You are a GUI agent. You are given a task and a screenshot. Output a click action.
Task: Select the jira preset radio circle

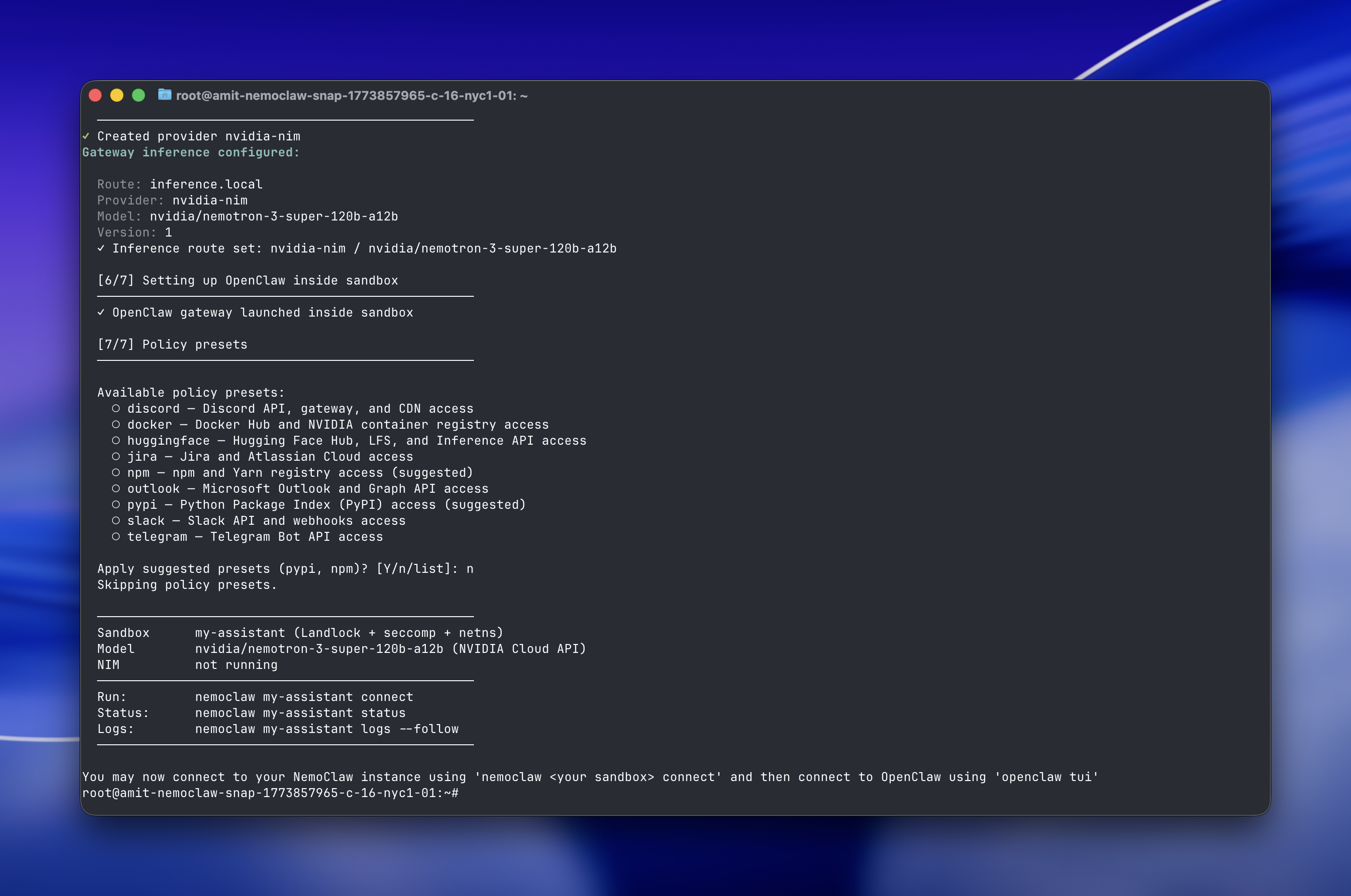[x=116, y=456]
